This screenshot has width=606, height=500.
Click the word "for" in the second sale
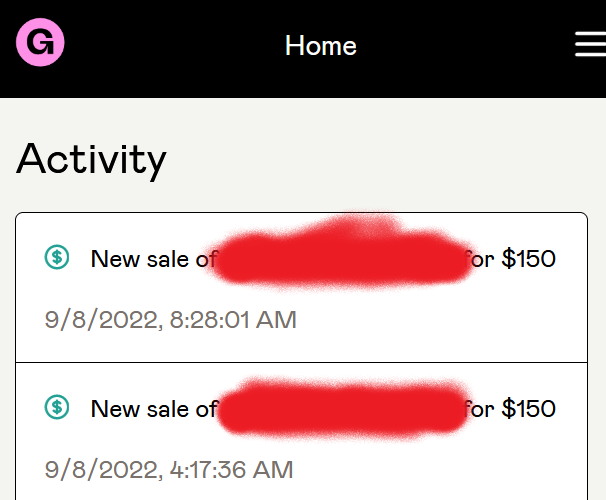[x=479, y=409]
